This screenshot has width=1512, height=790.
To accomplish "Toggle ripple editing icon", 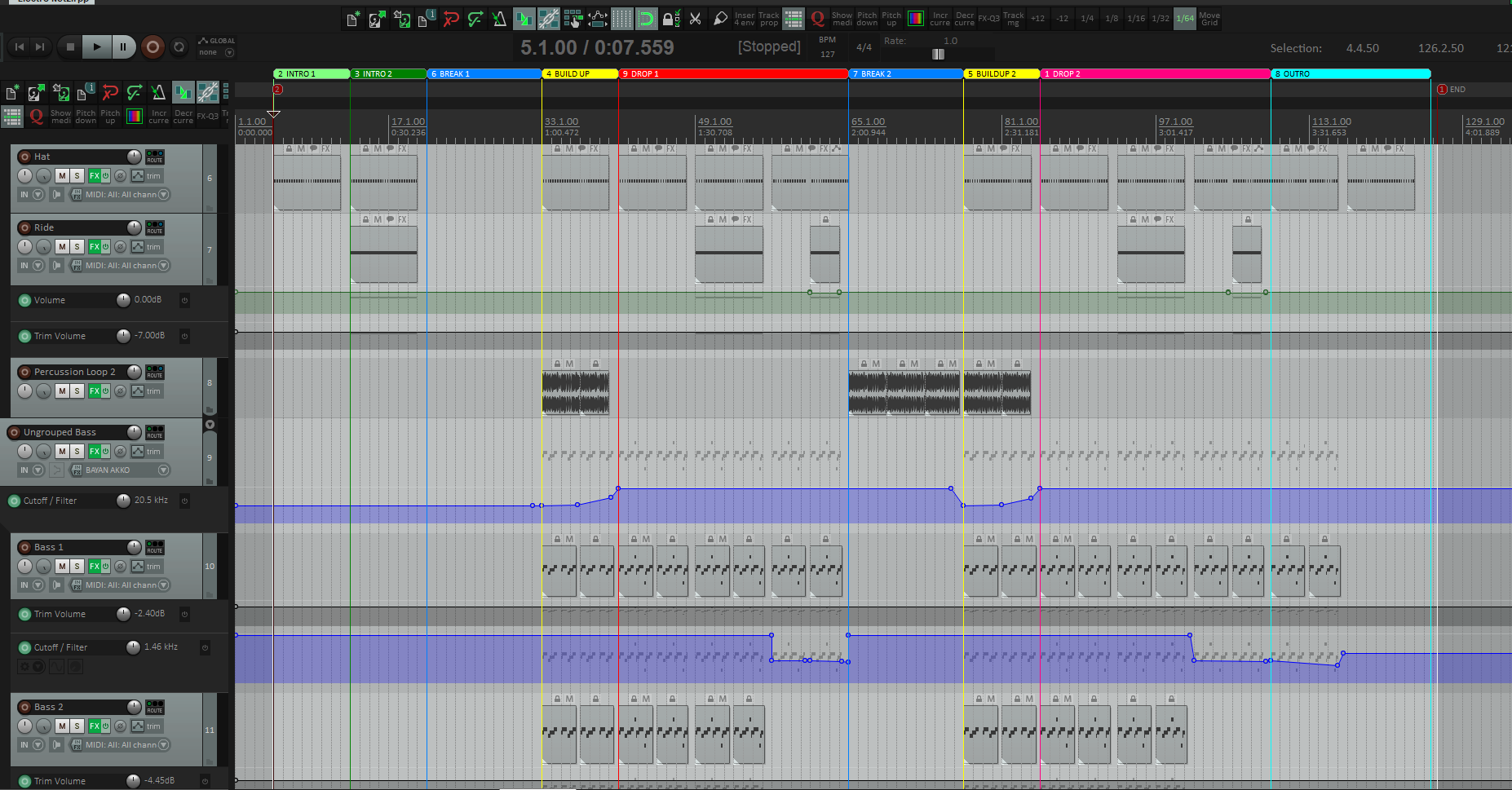I will pyautogui.click(x=573, y=19).
